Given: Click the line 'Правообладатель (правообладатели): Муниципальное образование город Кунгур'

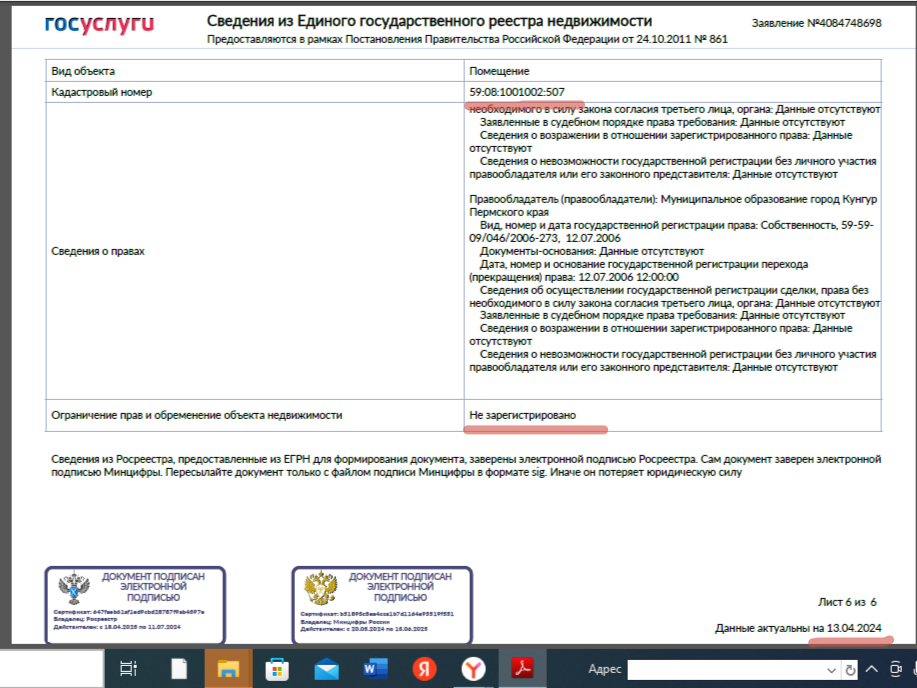Looking at the screenshot, I should click(673, 199).
